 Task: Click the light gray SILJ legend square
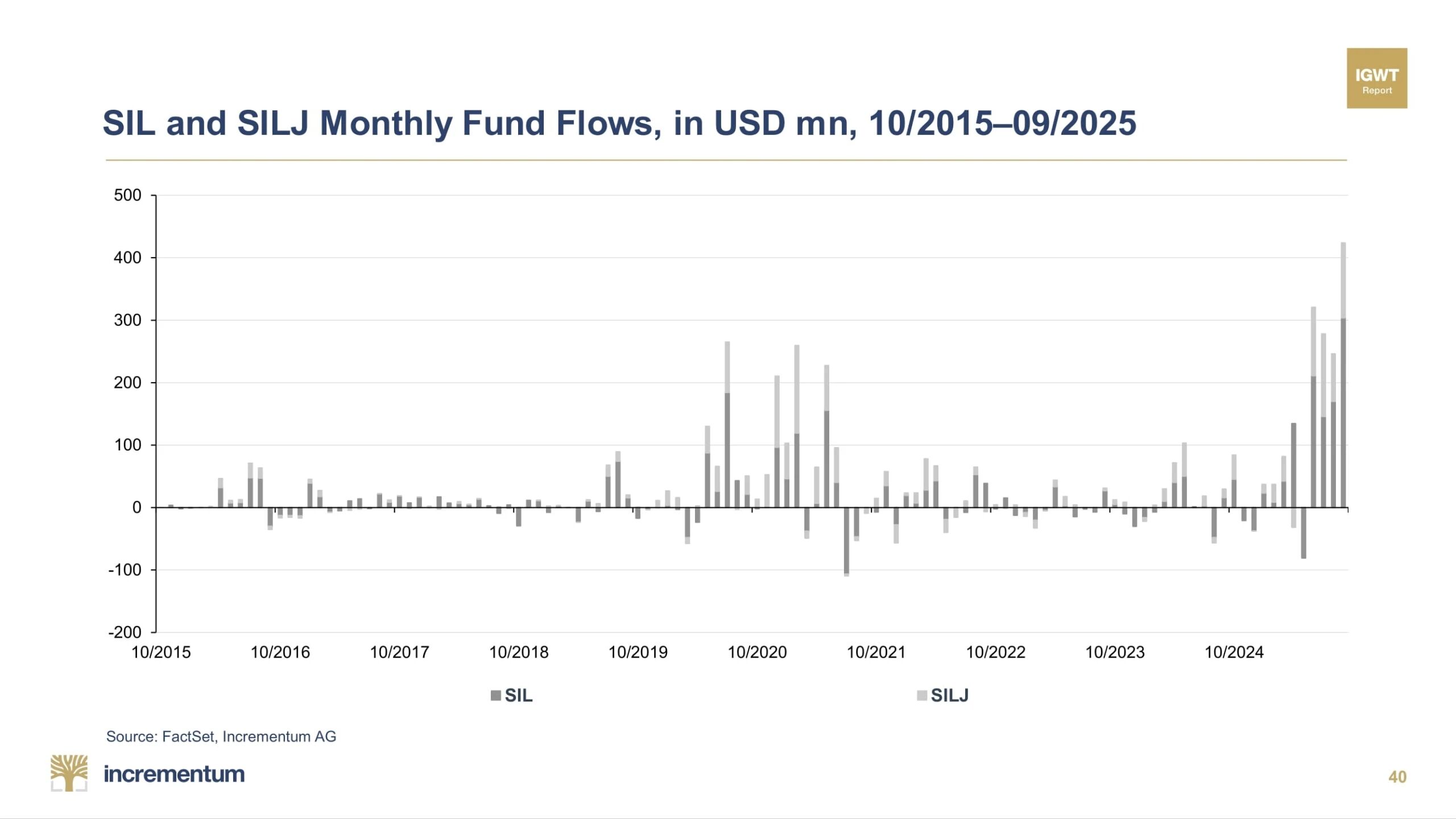click(922, 695)
